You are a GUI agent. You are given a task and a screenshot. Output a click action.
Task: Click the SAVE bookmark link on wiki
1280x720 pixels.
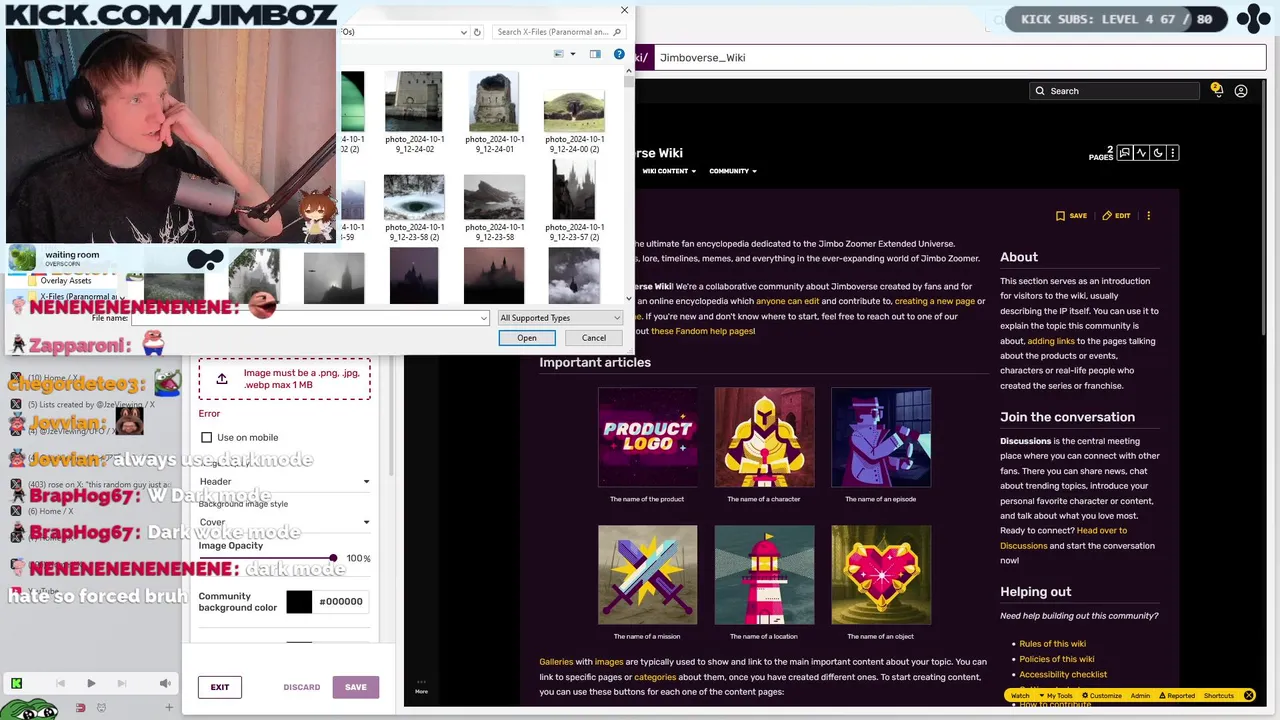(1071, 216)
